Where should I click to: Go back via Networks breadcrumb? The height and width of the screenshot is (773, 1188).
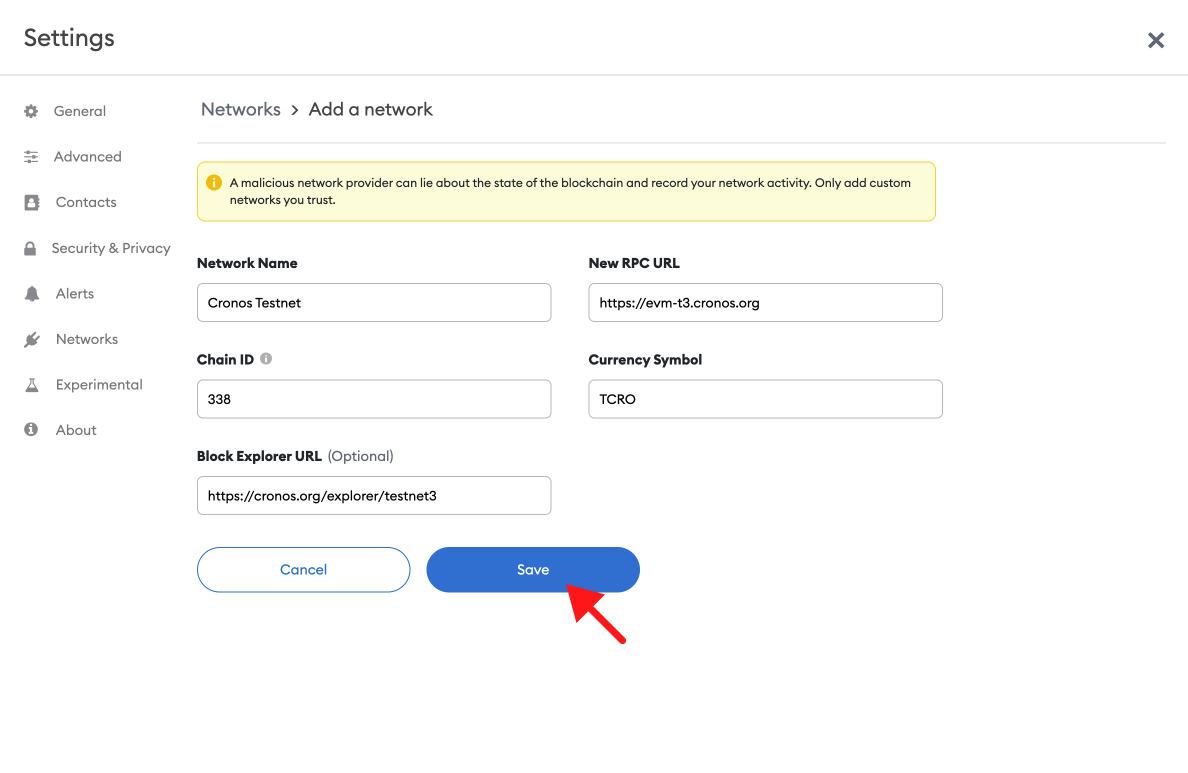coord(240,109)
